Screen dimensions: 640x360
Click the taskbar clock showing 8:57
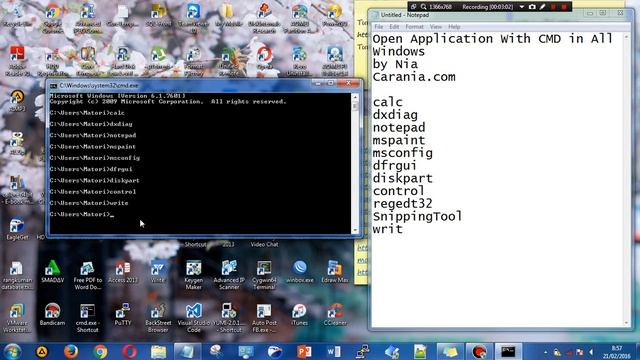[x=617, y=352]
